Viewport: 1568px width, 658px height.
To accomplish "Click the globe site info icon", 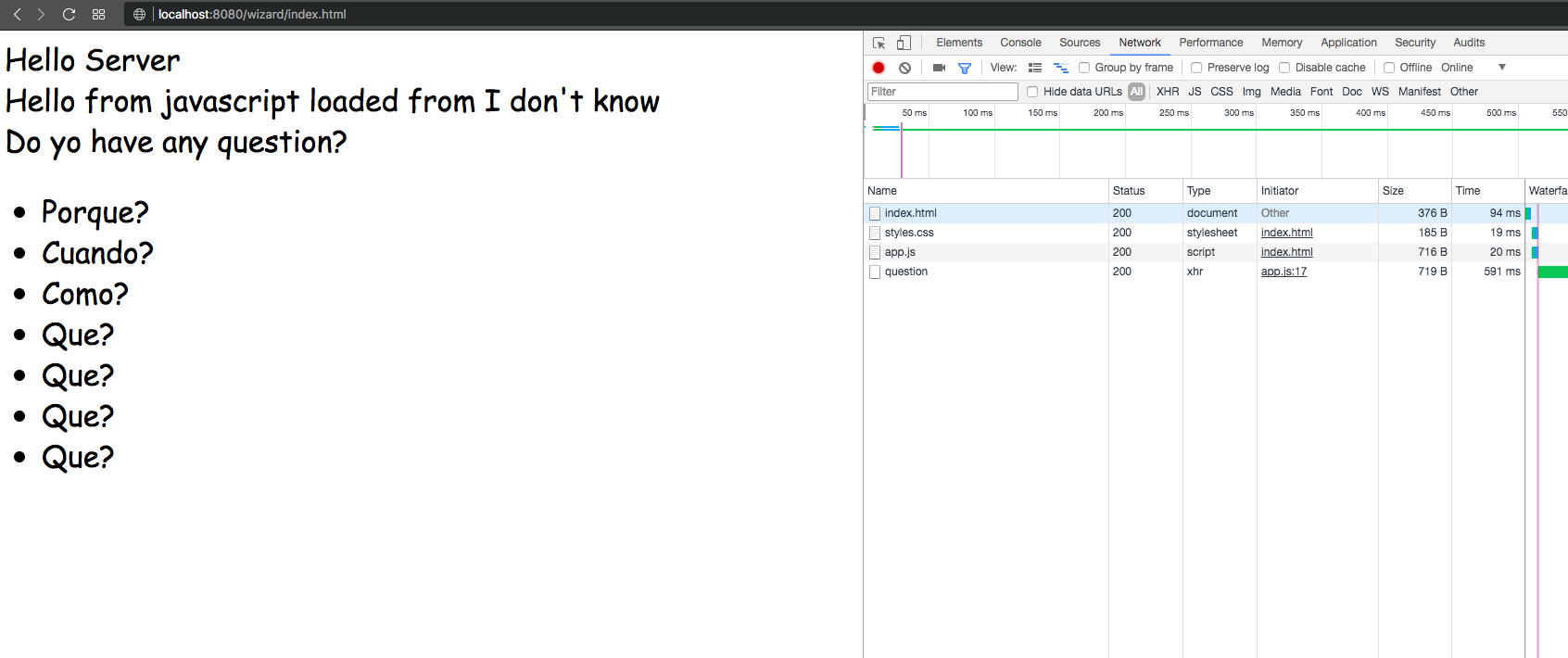I will [140, 14].
